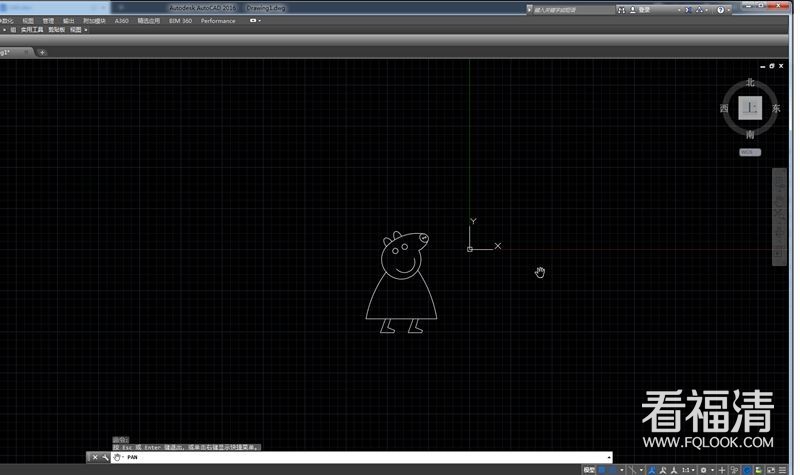Open the snap mode settings dropdown arrow
800x475 pixels.
pyautogui.click(x=622, y=470)
